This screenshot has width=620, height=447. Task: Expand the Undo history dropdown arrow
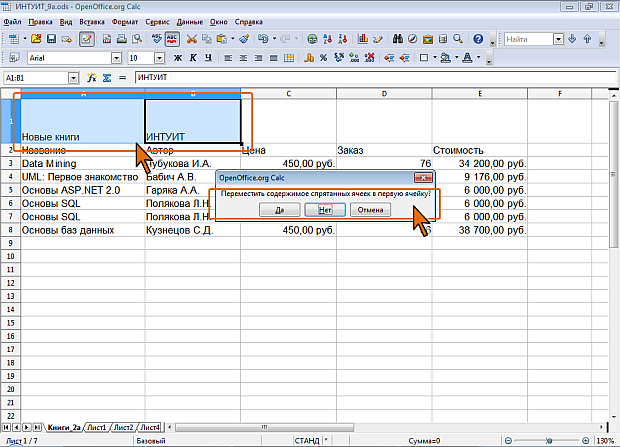[274, 39]
